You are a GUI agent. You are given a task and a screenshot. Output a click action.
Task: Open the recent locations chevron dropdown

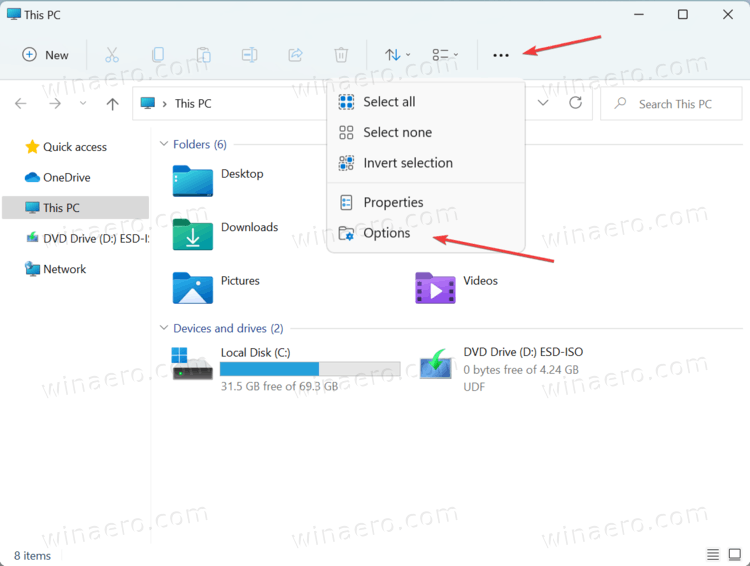83,103
